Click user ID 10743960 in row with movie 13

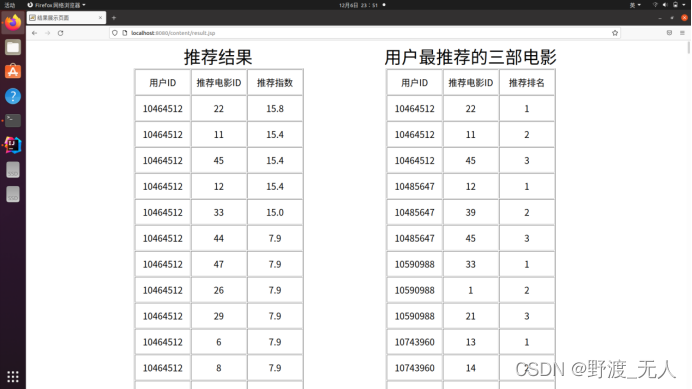[x=414, y=342]
